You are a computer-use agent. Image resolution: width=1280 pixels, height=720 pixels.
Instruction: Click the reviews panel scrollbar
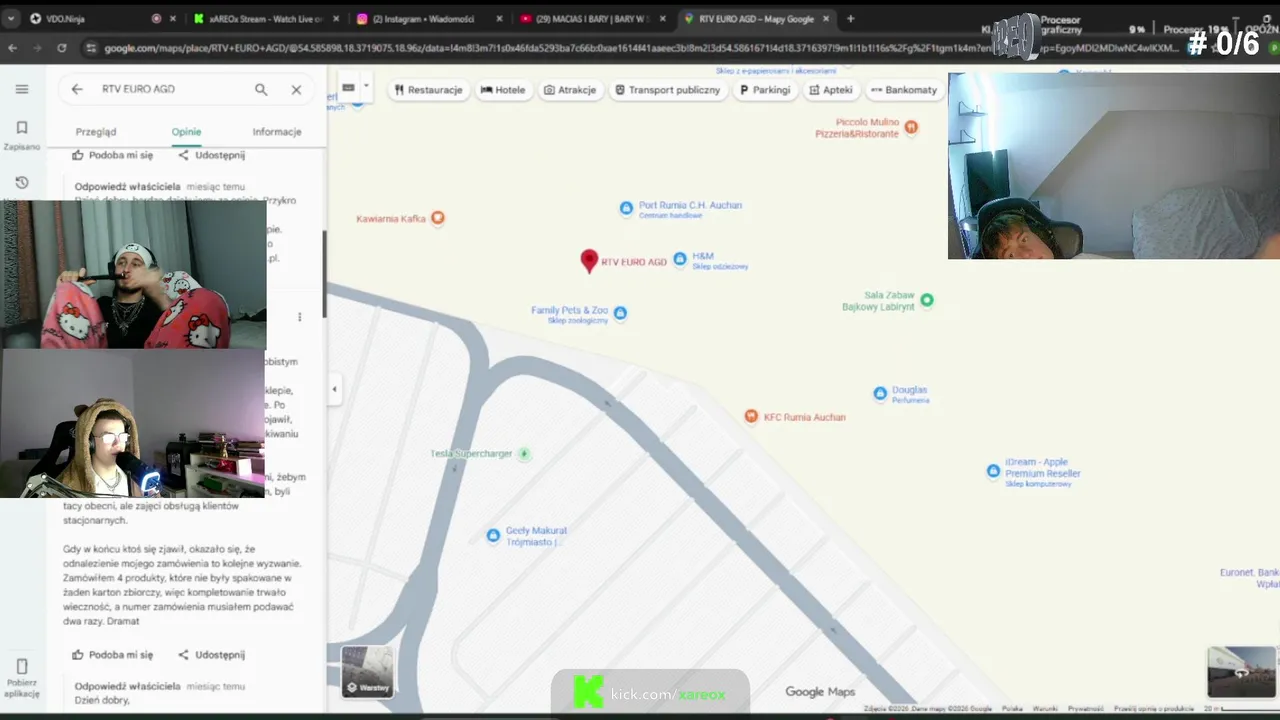323,275
